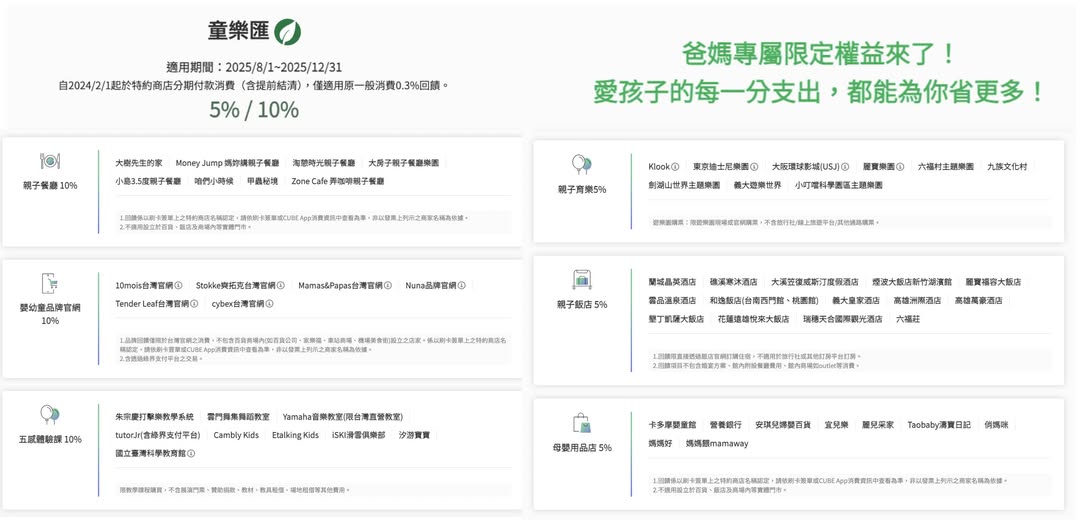This screenshot has height=527, width=1080.
Task: Choose the Taobaby淘寶日記 merchant tag
Action: pos(938,425)
